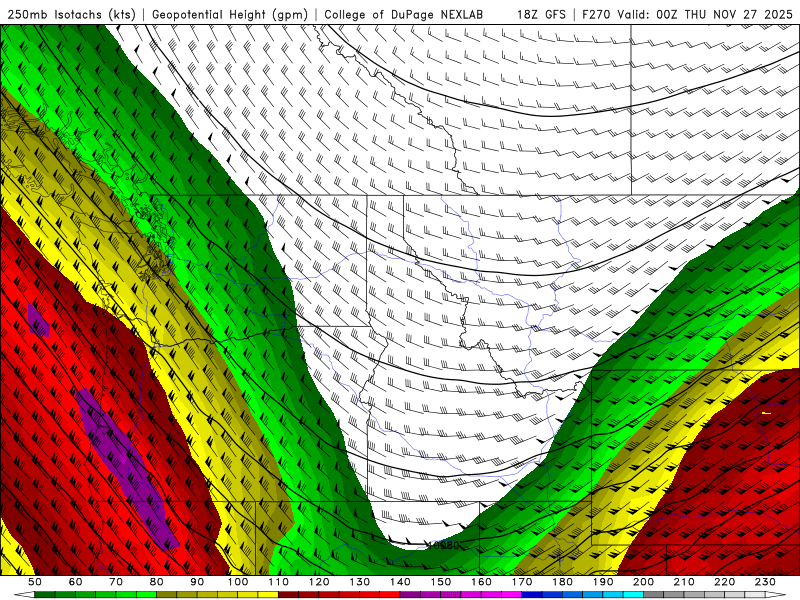Click the "100" value on the color scale
Screen dimensions: 800x600
click(238, 582)
